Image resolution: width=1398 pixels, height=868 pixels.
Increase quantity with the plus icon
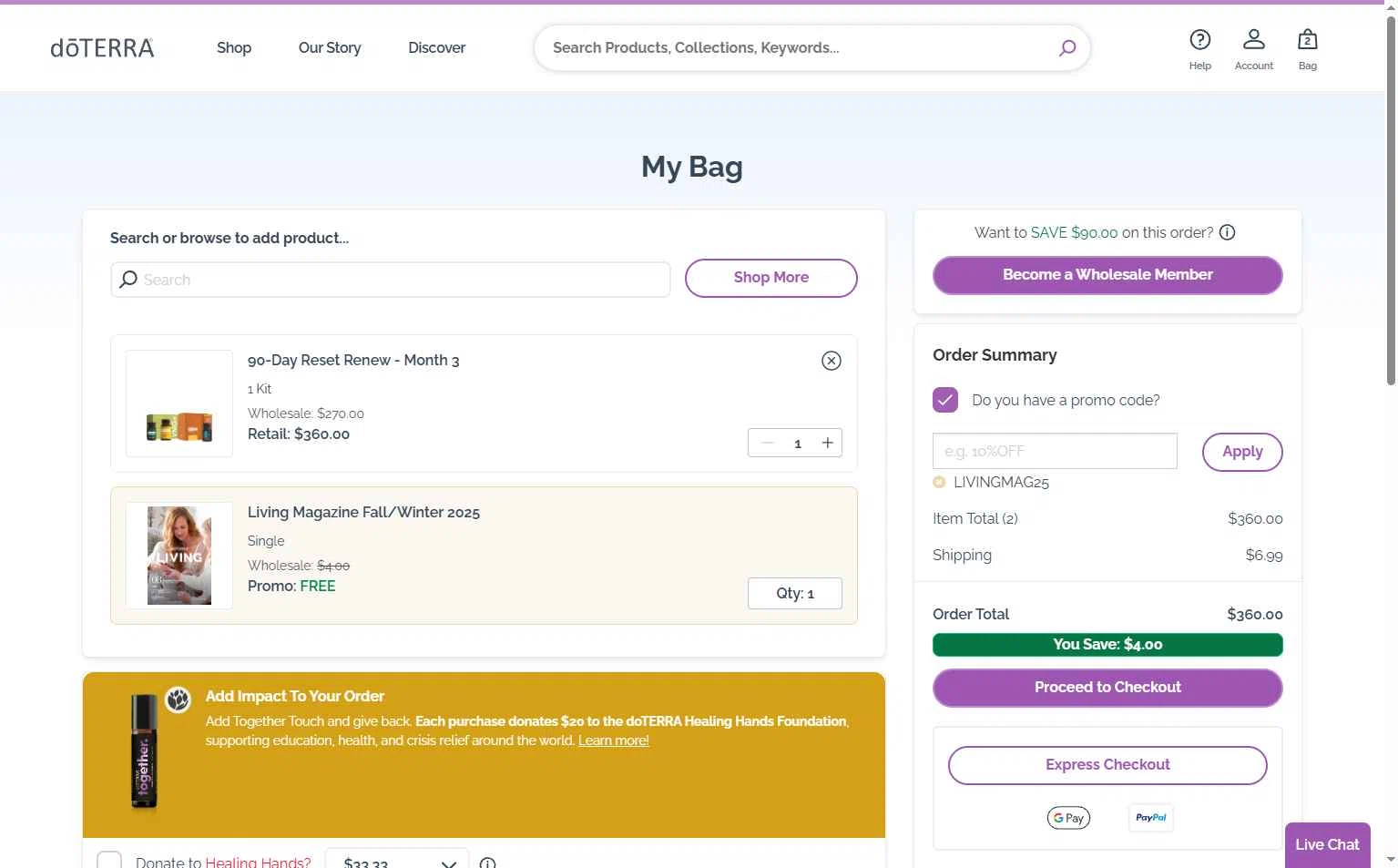827,443
